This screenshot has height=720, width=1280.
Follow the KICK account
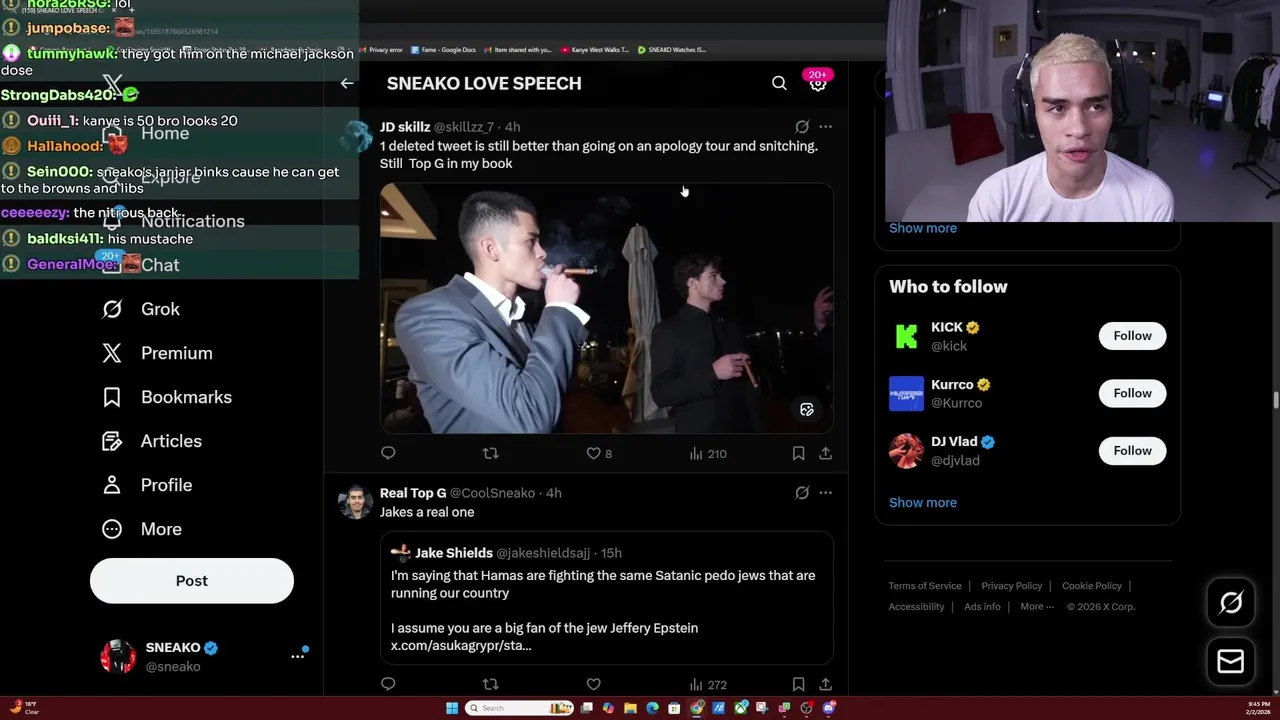pos(1132,336)
